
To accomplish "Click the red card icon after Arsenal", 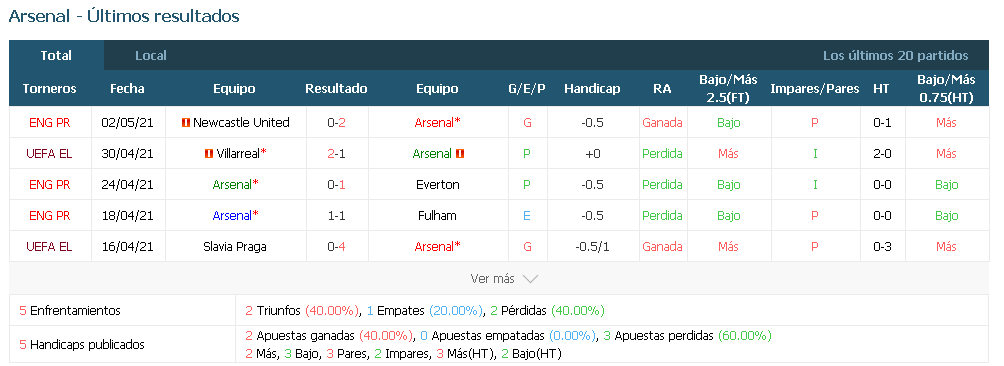I will click(x=460, y=154).
